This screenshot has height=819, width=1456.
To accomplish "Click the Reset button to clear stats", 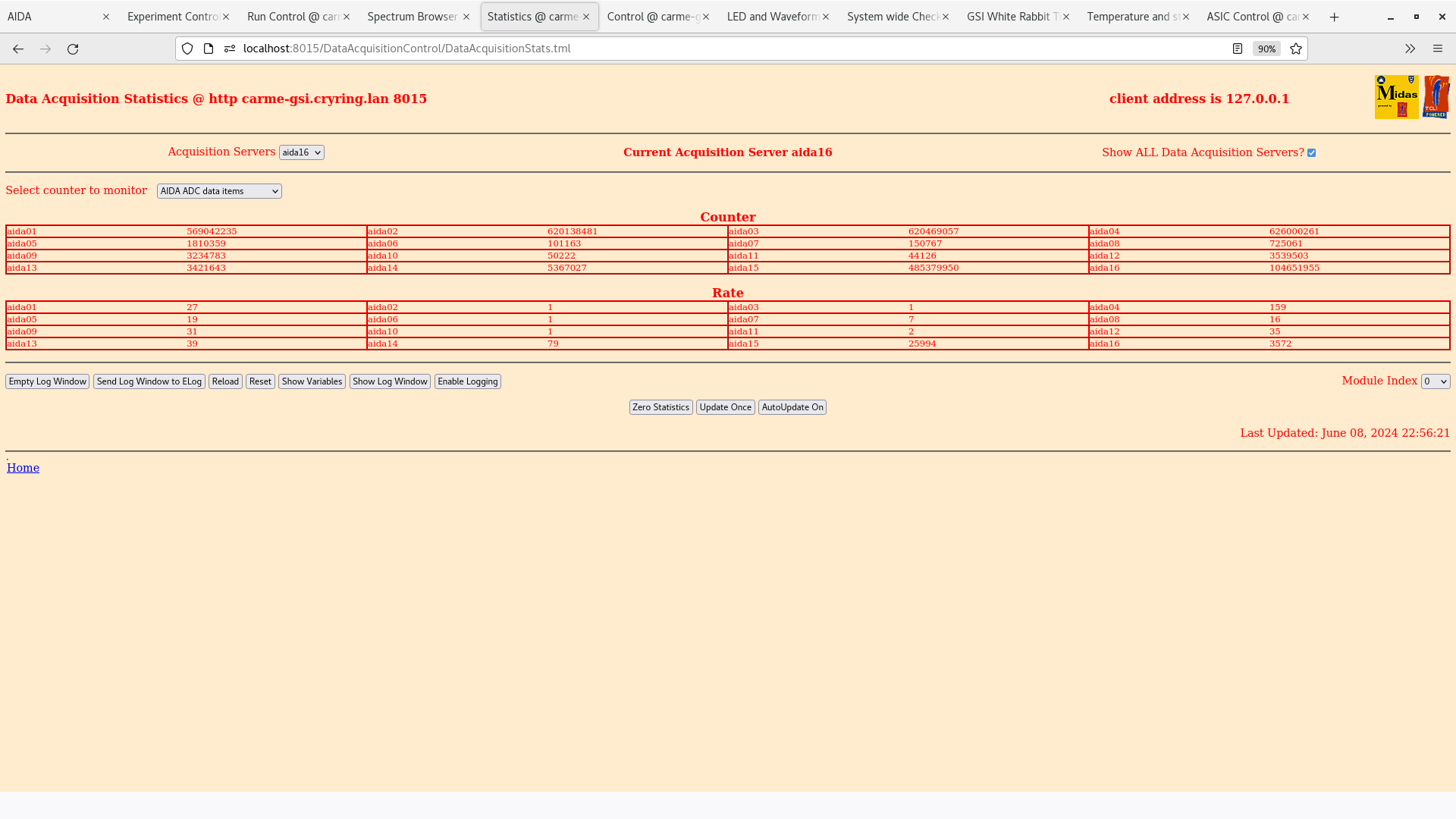I will 260,381.
